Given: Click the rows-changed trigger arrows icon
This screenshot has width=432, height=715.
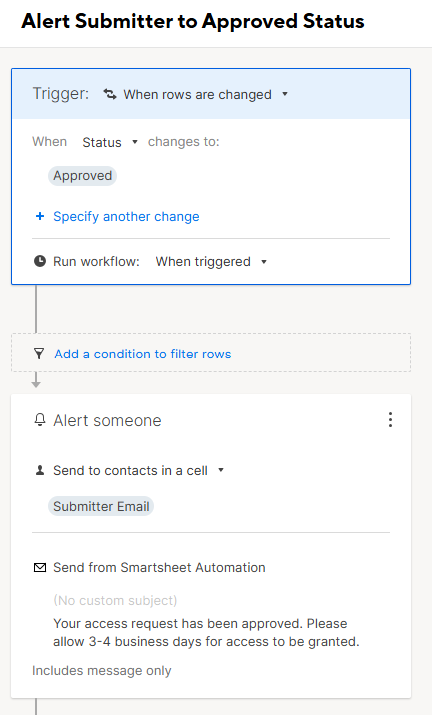Looking at the screenshot, I should tap(109, 94).
